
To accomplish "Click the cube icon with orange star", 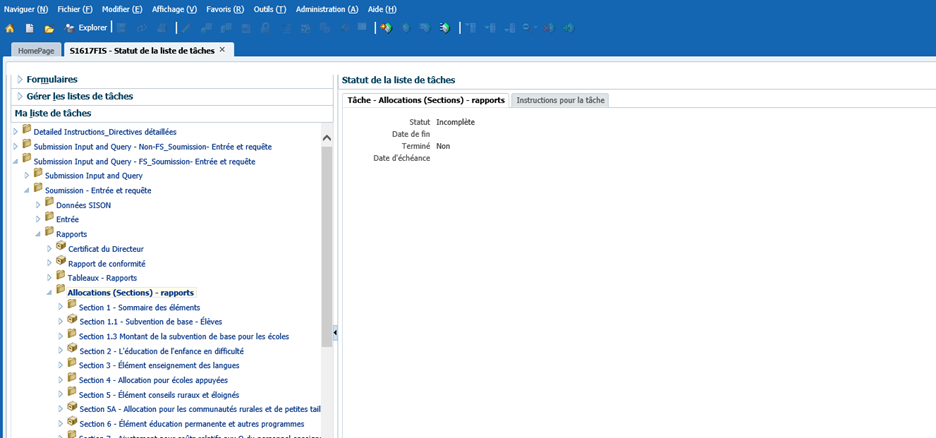I will pos(386,27).
